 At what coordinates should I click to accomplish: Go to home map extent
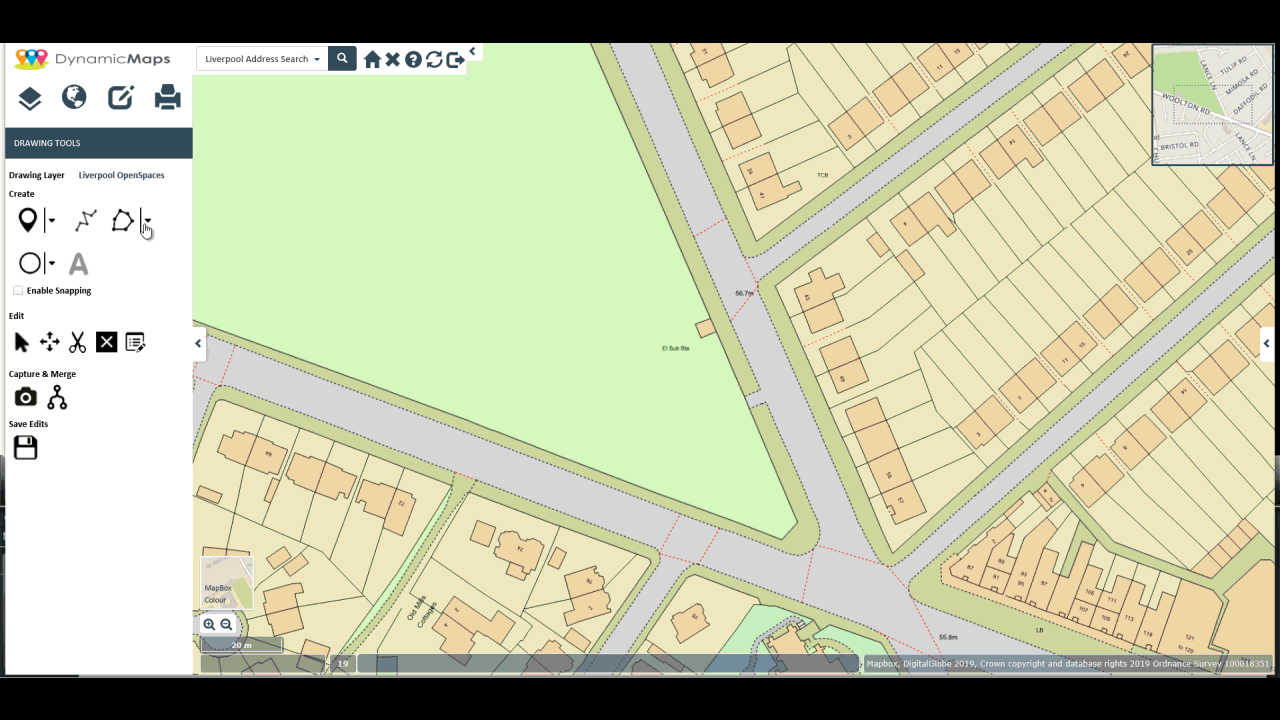pos(372,60)
